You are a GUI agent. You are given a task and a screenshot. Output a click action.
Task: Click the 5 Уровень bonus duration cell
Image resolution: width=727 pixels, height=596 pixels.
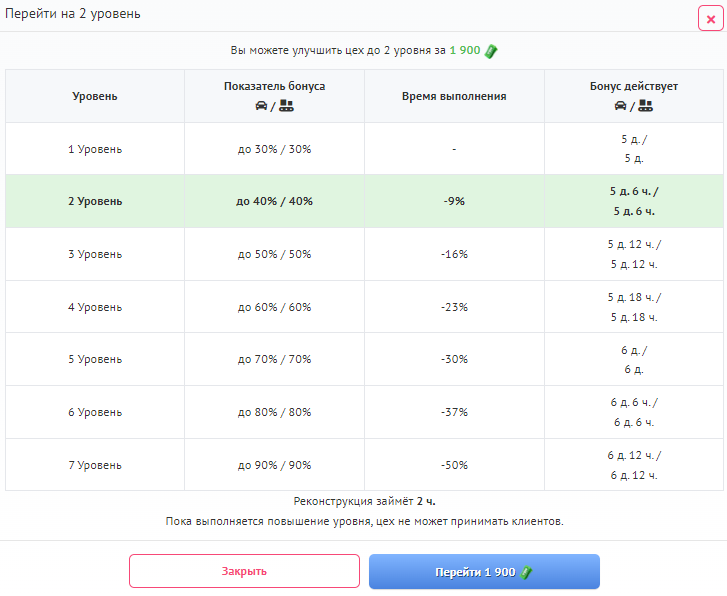pyautogui.click(x=634, y=360)
